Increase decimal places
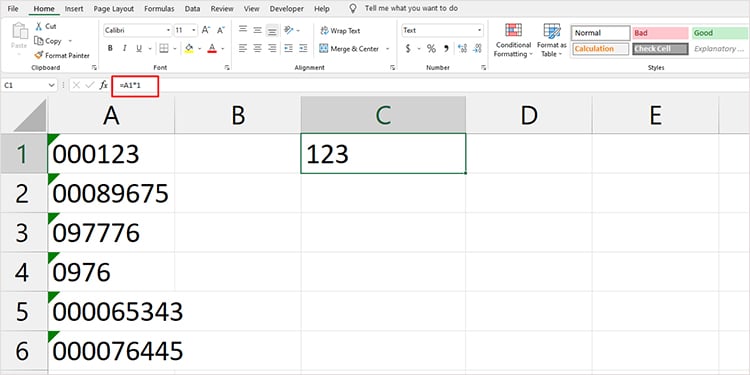 click(462, 48)
